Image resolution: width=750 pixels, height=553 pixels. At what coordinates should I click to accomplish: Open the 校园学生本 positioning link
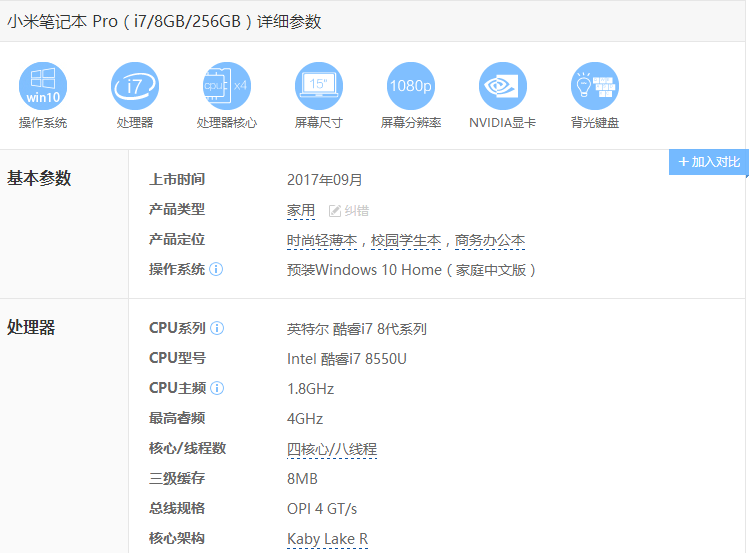coord(406,241)
